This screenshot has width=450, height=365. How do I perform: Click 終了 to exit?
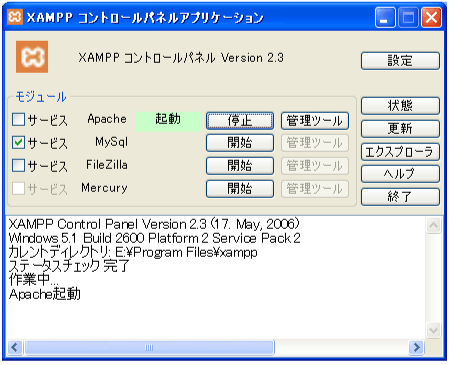click(x=400, y=197)
